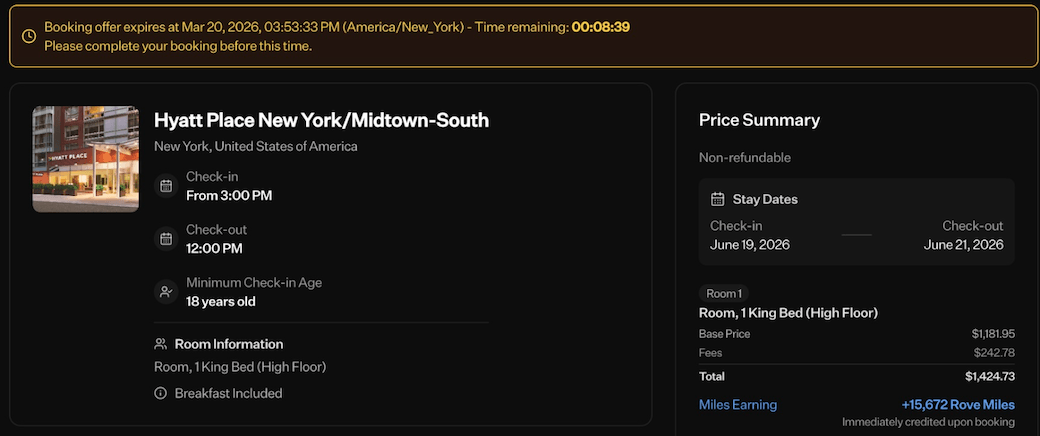Click the Miles Earning link
This screenshot has height=436, width=1040.
click(x=737, y=405)
